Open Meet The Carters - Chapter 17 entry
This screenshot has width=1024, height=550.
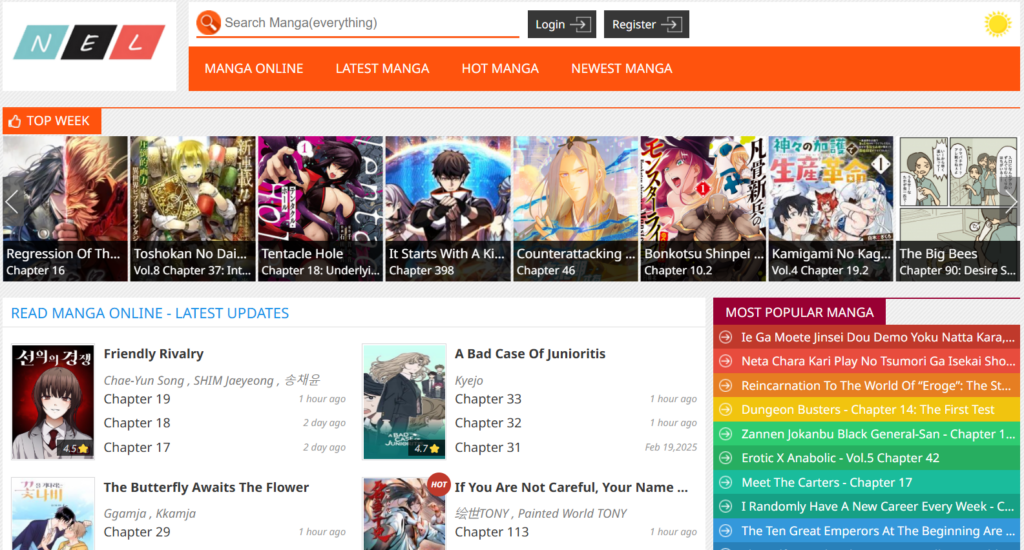[x=826, y=483]
